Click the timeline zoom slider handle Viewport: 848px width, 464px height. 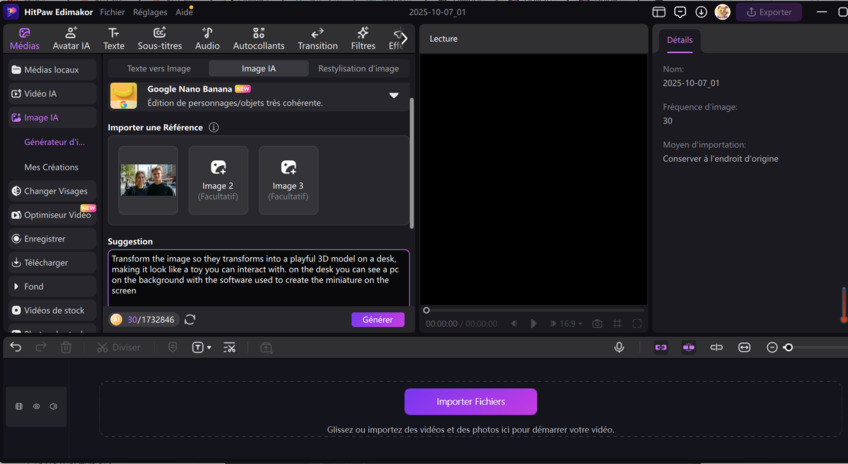pyautogui.click(x=788, y=347)
